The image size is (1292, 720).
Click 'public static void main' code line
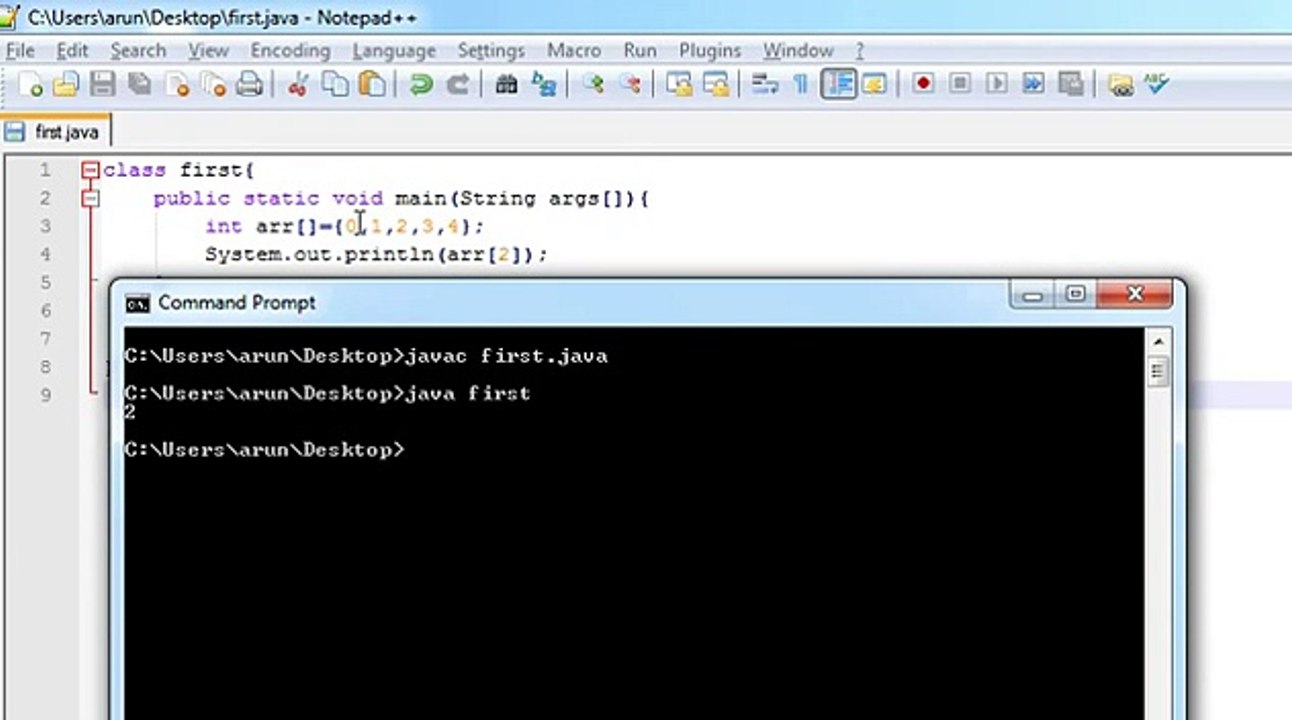point(401,199)
